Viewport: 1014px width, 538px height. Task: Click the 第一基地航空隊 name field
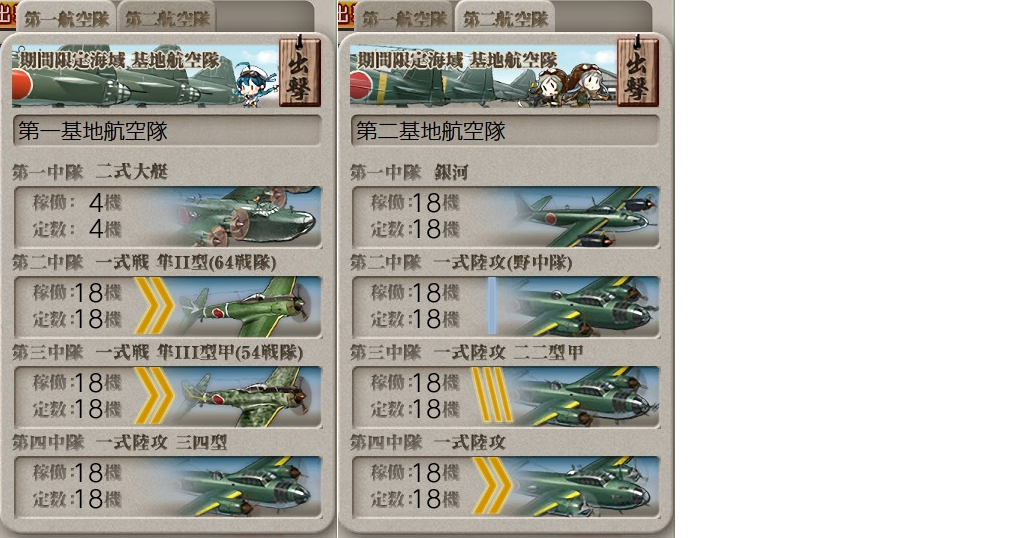coord(167,131)
